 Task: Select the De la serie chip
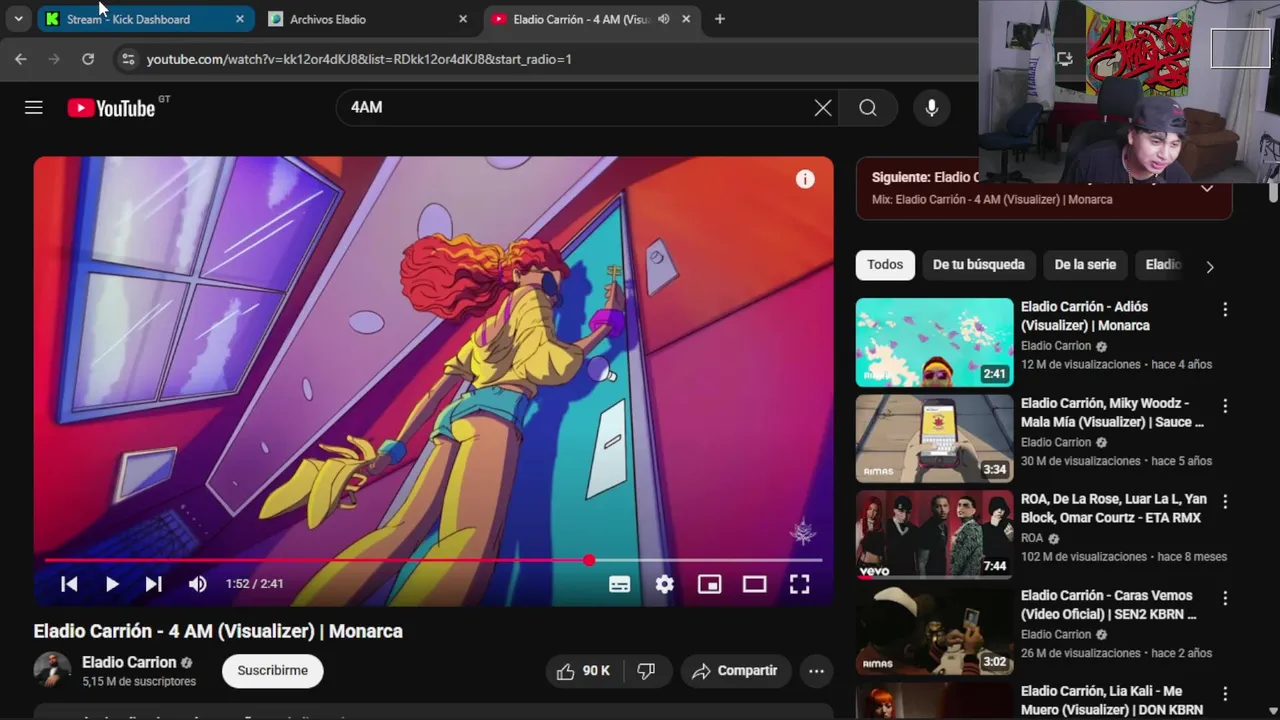point(1085,265)
